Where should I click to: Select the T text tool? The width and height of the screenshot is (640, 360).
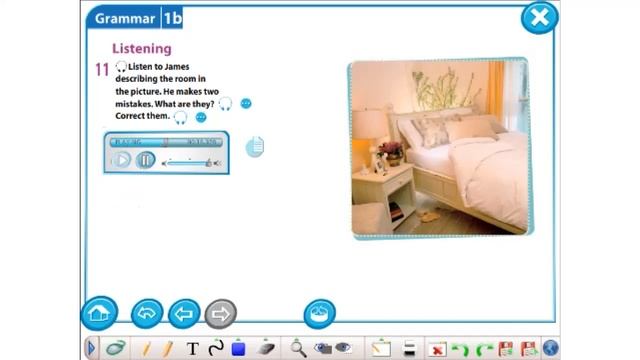193,349
